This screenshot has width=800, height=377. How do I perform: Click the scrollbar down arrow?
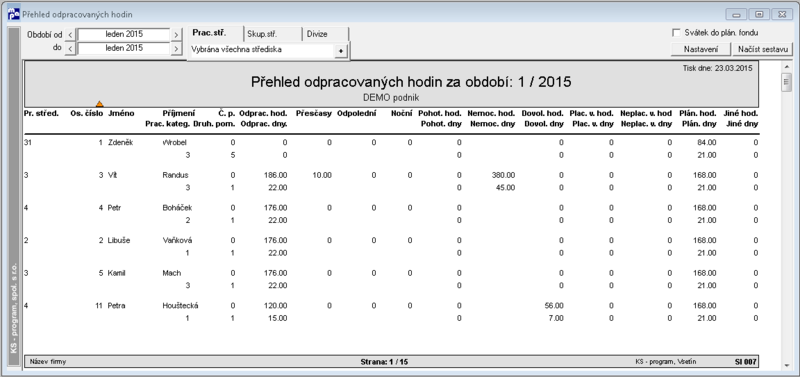click(786, 365)
